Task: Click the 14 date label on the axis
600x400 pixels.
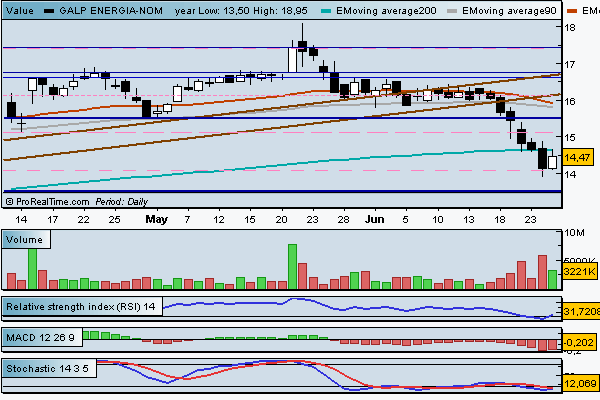Action: pos(21,219)
